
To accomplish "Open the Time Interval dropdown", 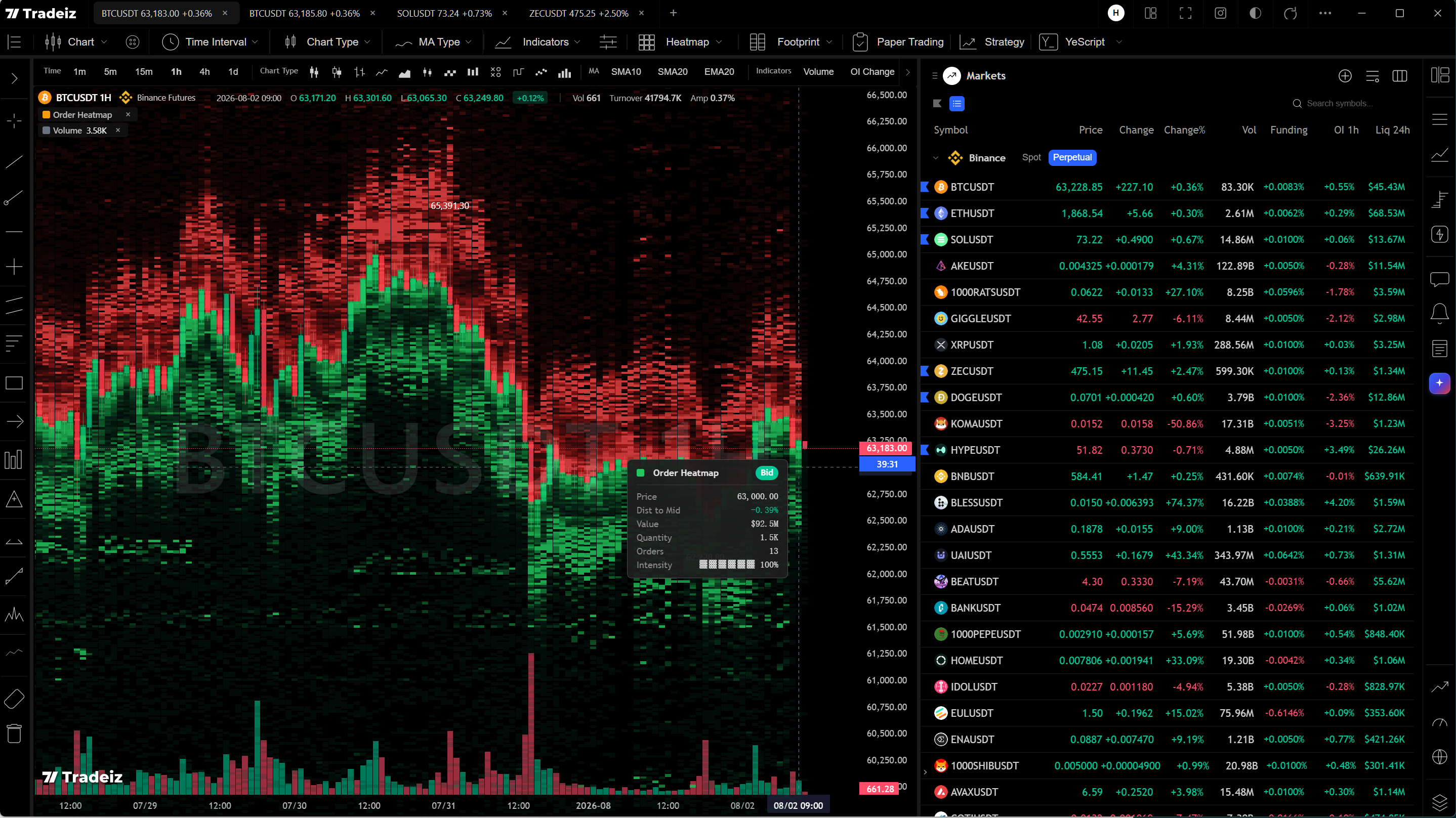I will 210,42.
